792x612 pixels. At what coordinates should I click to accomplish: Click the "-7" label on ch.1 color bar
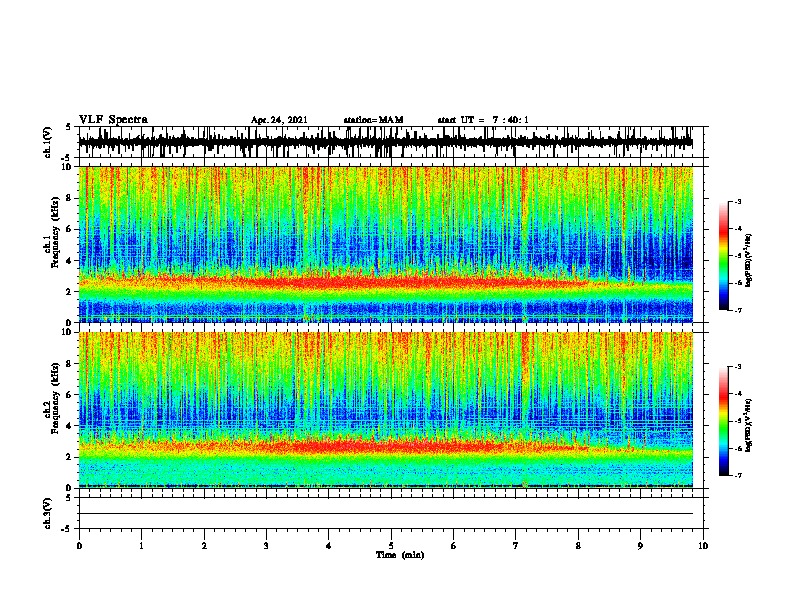coord(737,310)
